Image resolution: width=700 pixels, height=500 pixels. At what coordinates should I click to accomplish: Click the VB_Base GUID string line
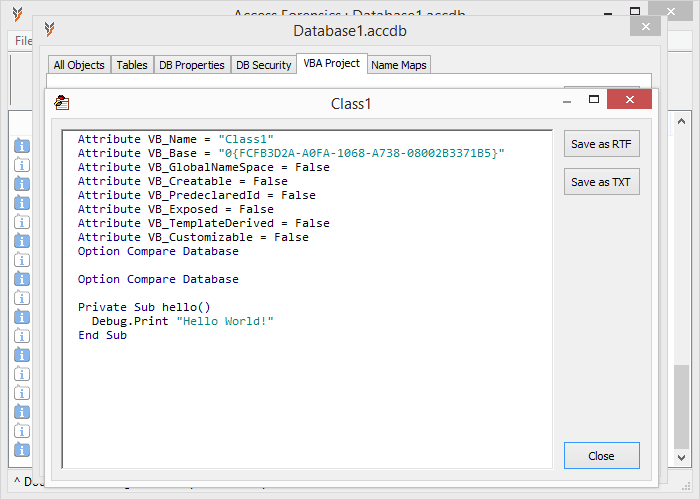point(291,153)
